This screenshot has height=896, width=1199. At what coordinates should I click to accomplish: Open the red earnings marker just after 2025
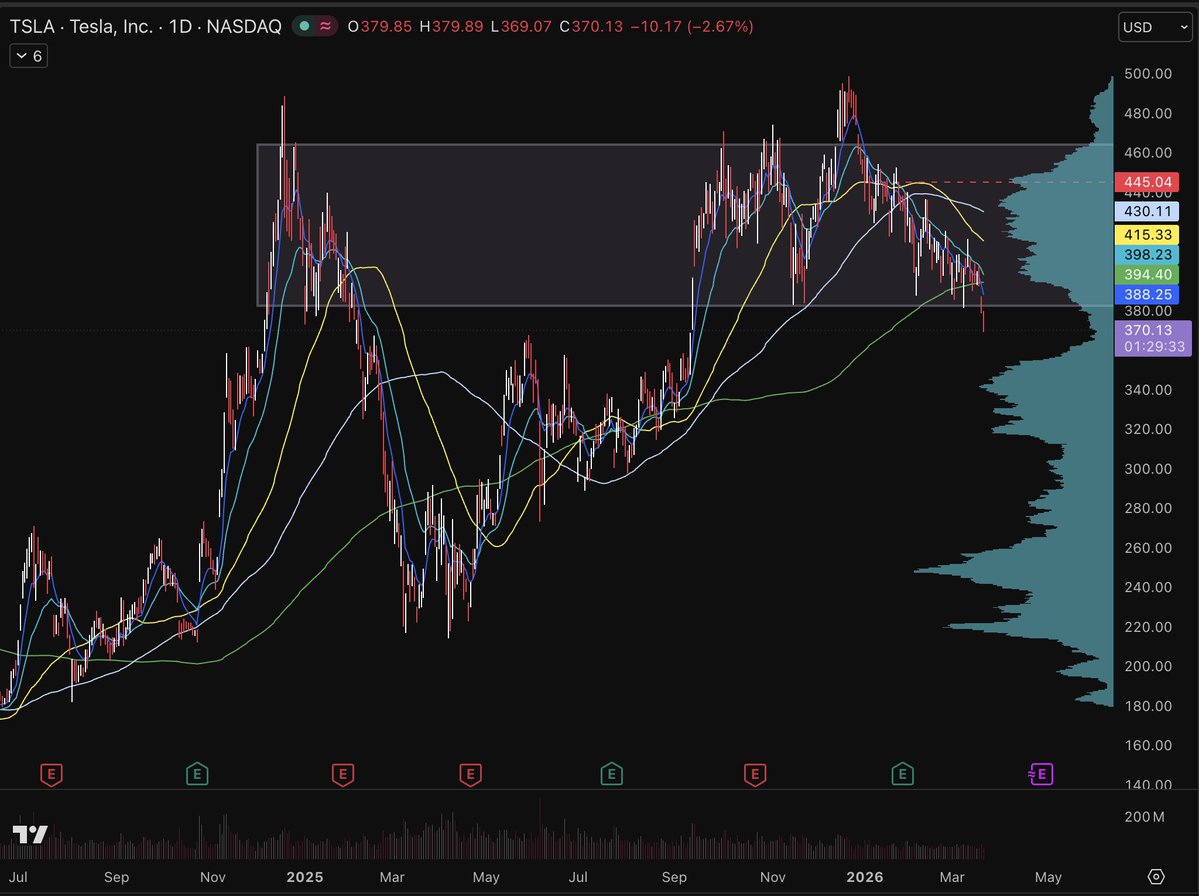(x=343, y=774)
